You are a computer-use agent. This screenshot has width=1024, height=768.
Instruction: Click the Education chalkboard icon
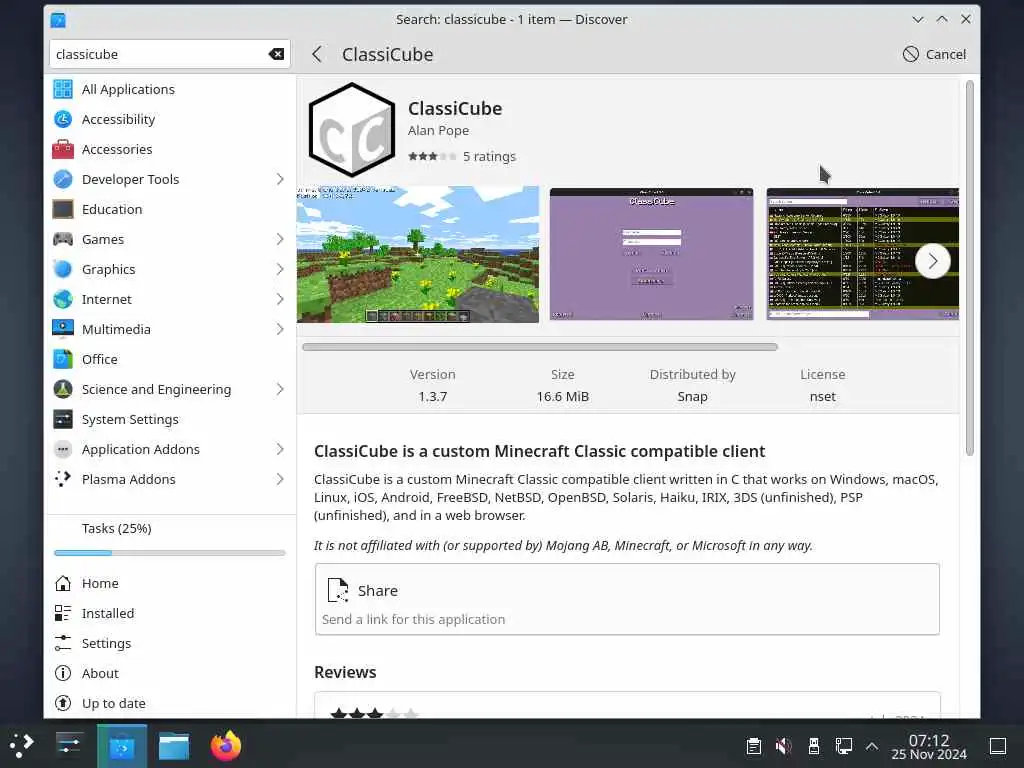[63, 210]
